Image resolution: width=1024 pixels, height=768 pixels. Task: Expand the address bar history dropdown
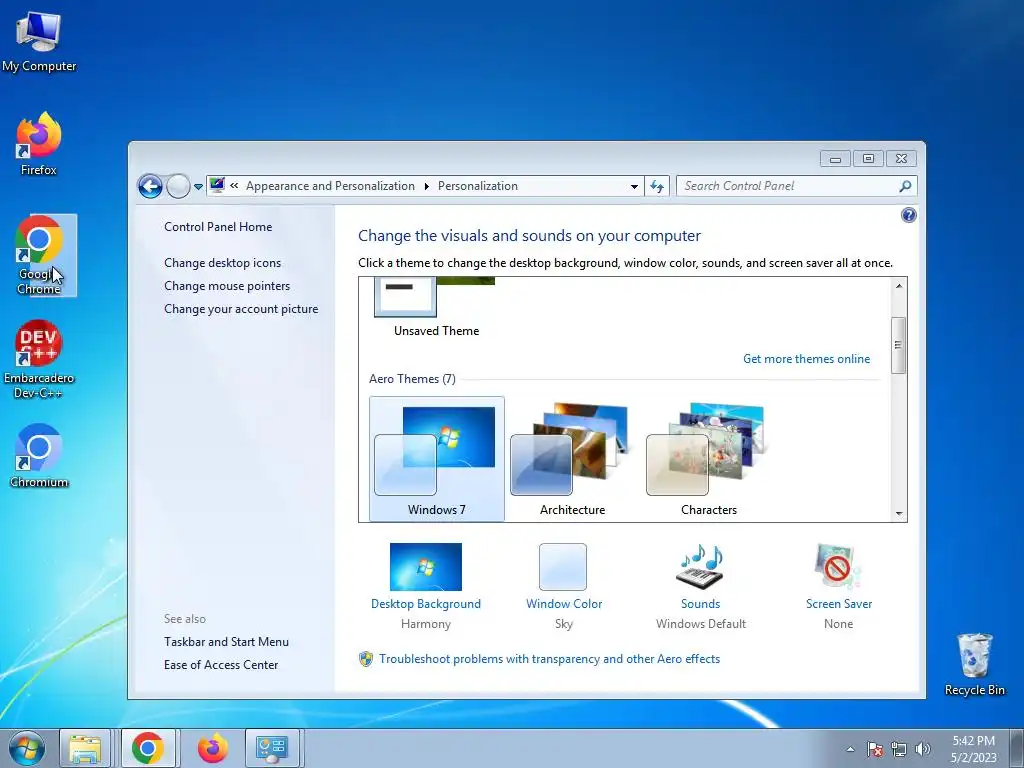click(x=633, y=186)
